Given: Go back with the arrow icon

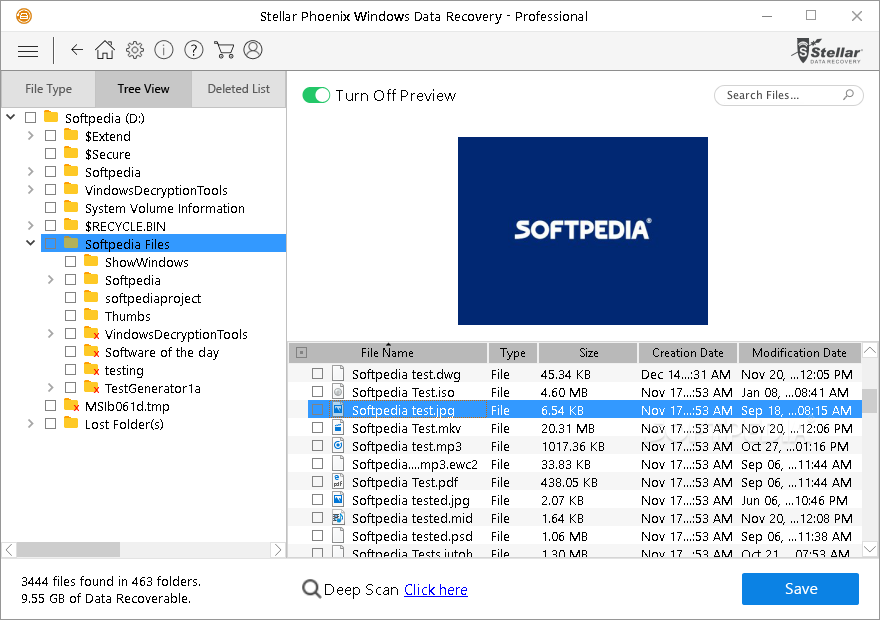Looking at the screenshot, I should click(77, 50).
